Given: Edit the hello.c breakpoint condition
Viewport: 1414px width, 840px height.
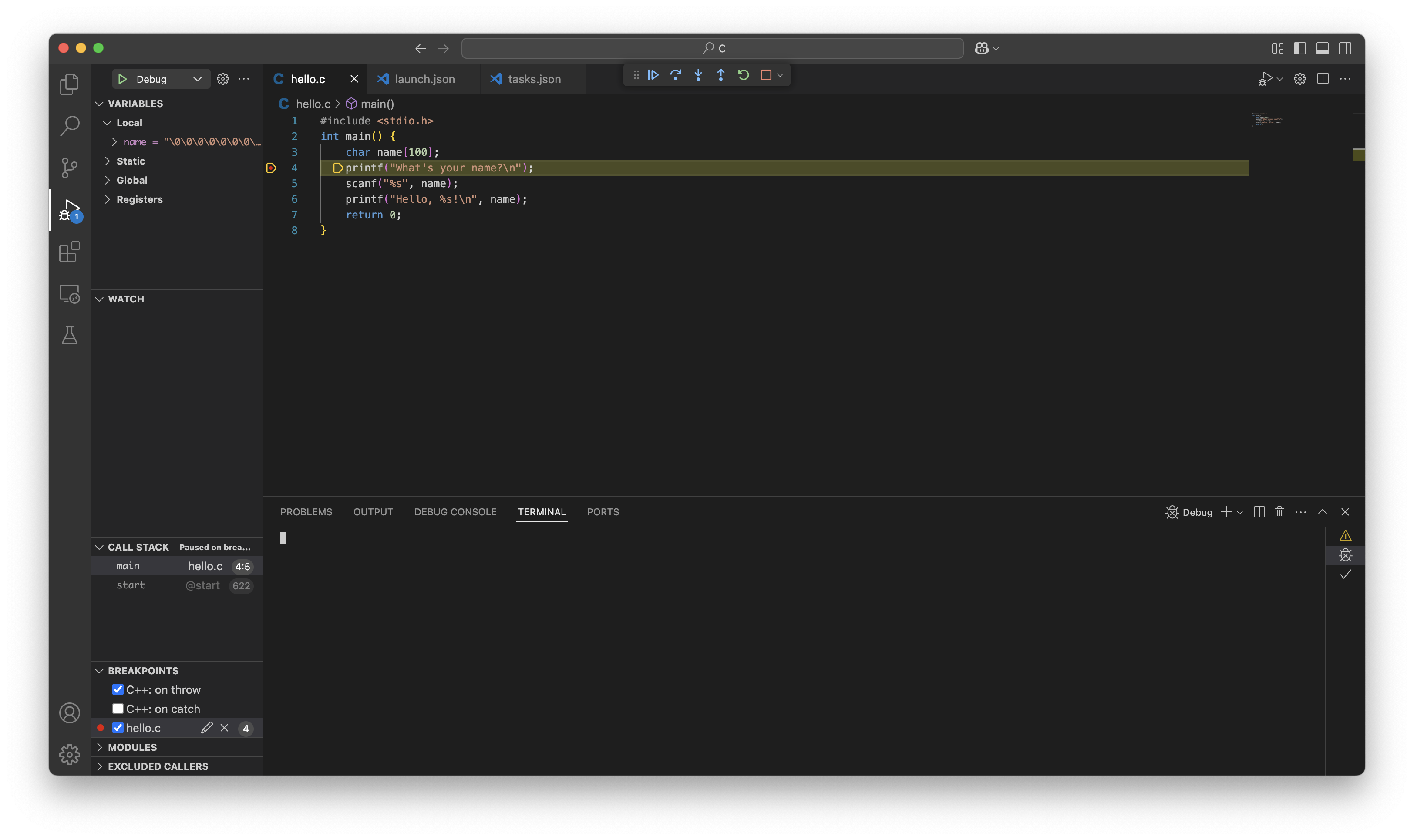Looking at the screenshot, I should coord(207,728).
